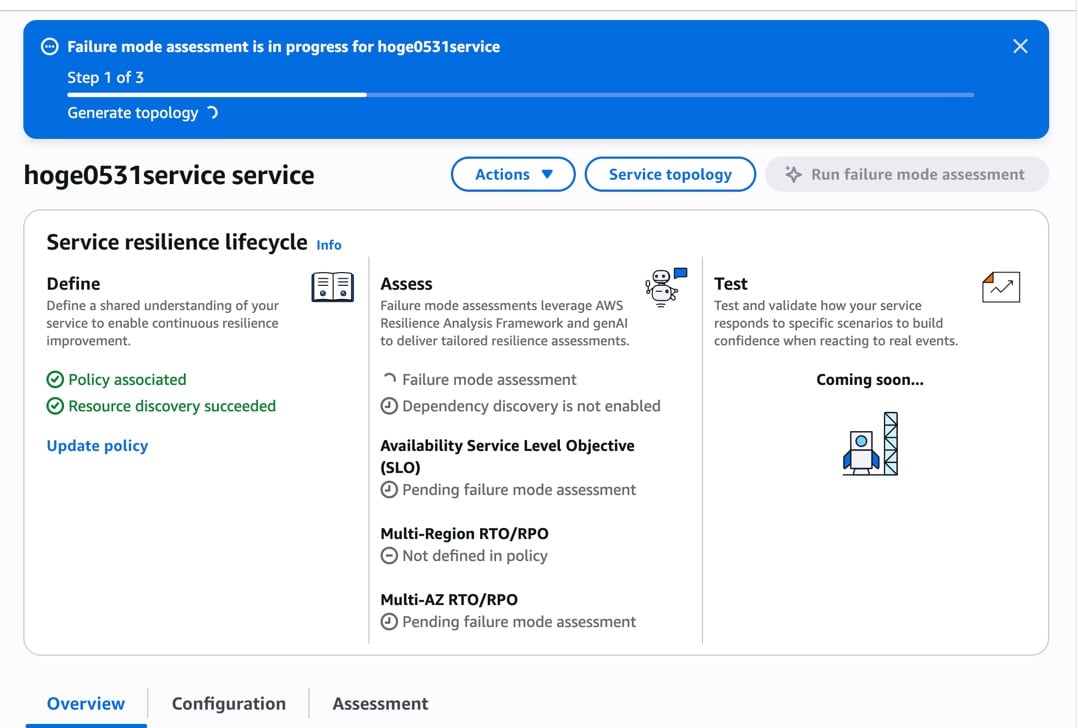Click the Coming soon rocket illustration
Viewport: 1078px width, 728px height.
(870, 443)
